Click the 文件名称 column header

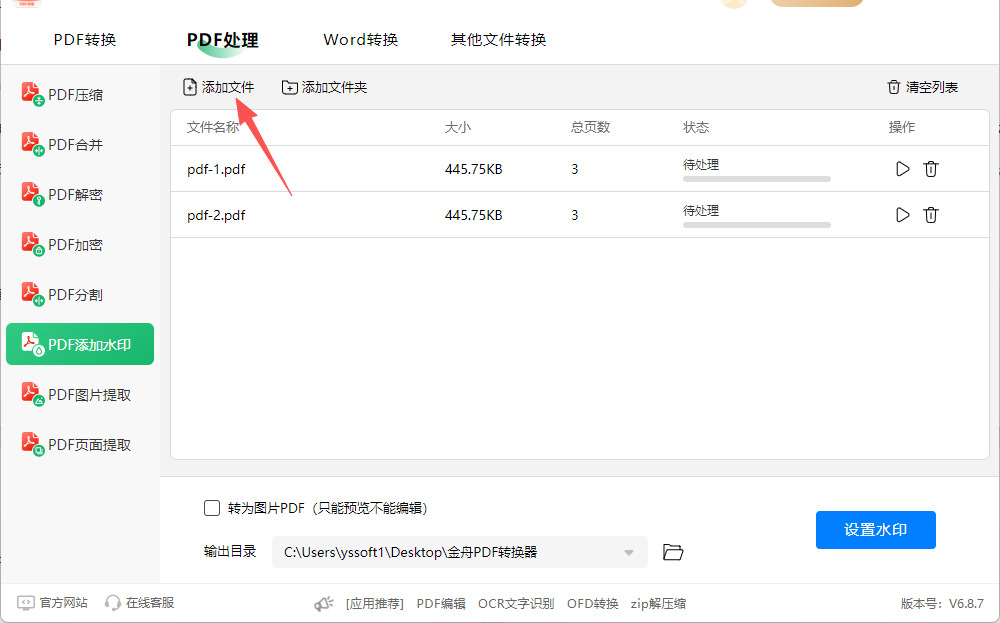click(x=213, y=128)
